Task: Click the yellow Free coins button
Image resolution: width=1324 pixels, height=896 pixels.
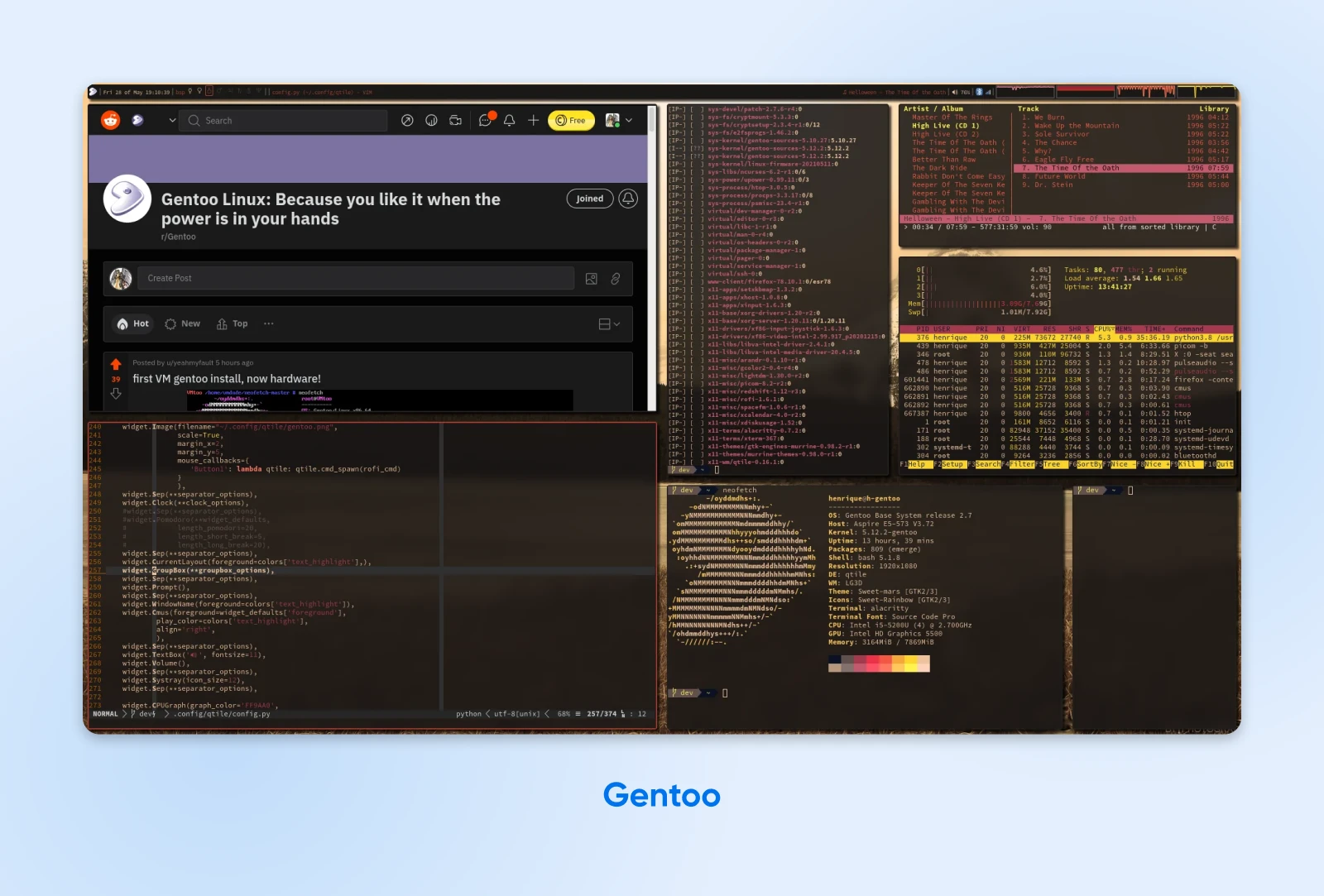Action: 571,120
